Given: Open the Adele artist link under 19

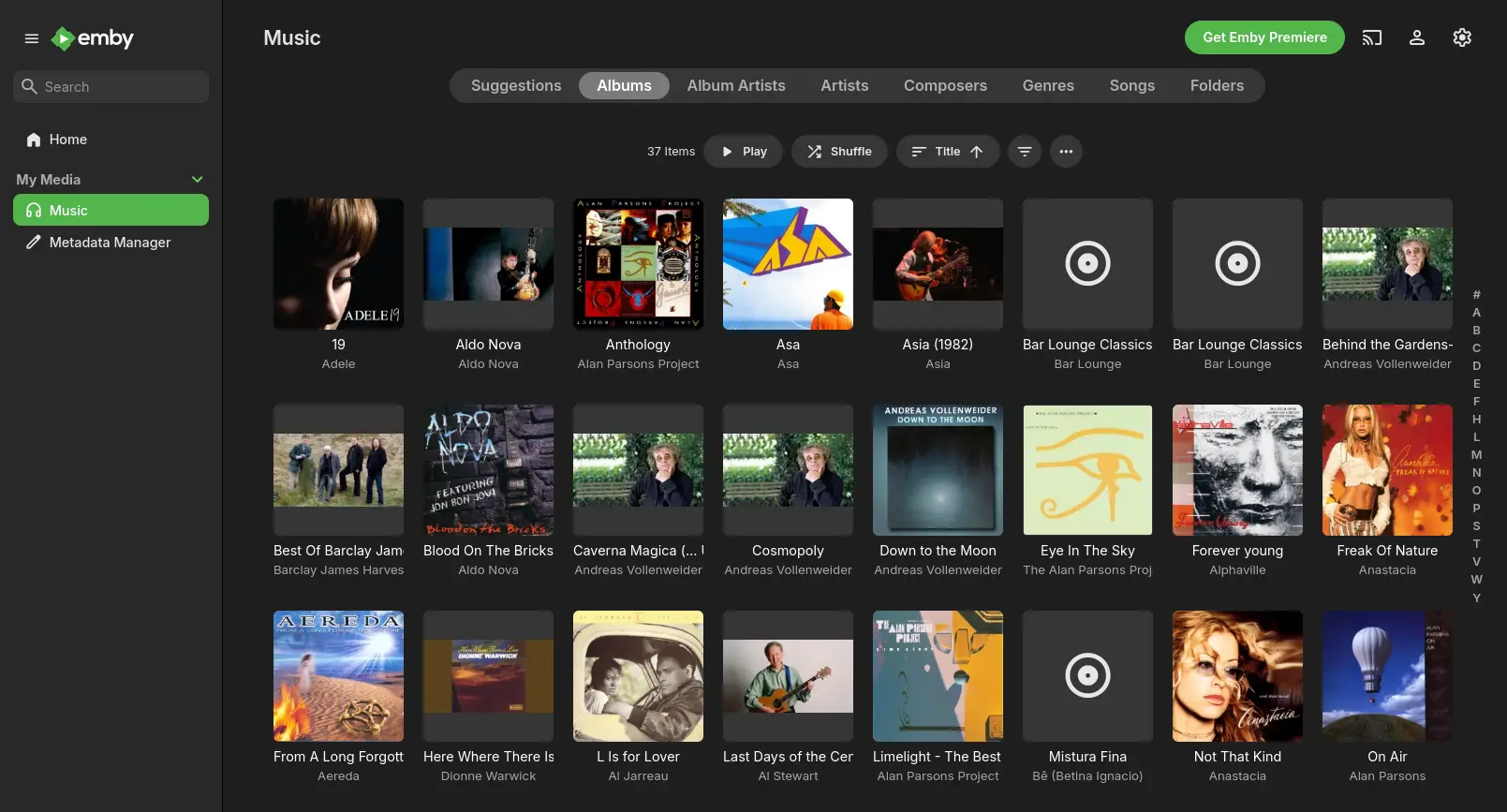Looking at the screenshot, I should (x=338, y=364).
